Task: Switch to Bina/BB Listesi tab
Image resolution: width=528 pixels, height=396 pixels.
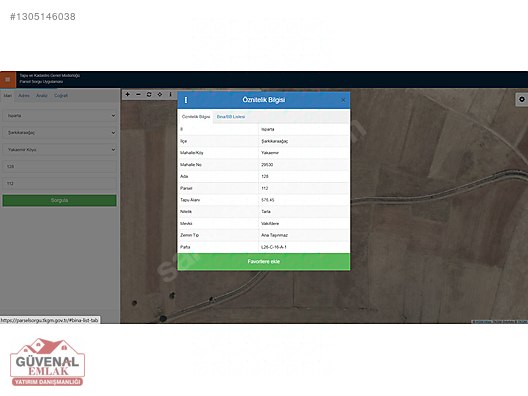Action: tap(231, 117)
